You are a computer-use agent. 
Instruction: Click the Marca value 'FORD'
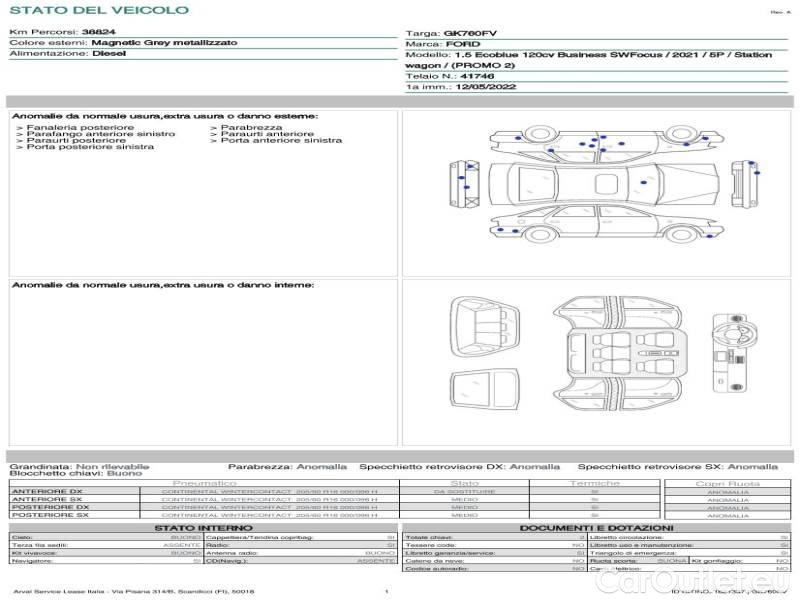coord(463,44)
